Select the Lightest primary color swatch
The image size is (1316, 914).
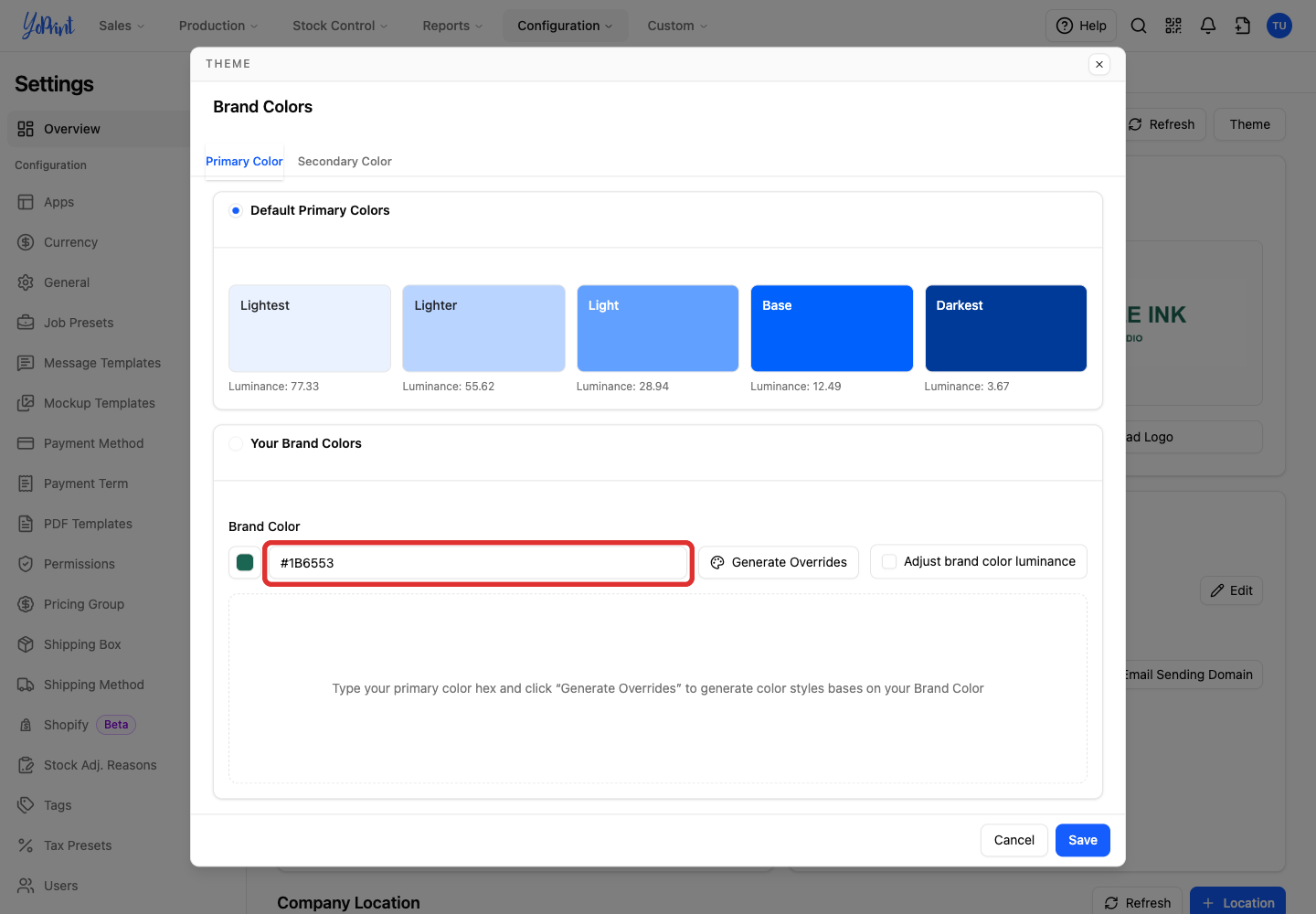[x=310, y=328]
